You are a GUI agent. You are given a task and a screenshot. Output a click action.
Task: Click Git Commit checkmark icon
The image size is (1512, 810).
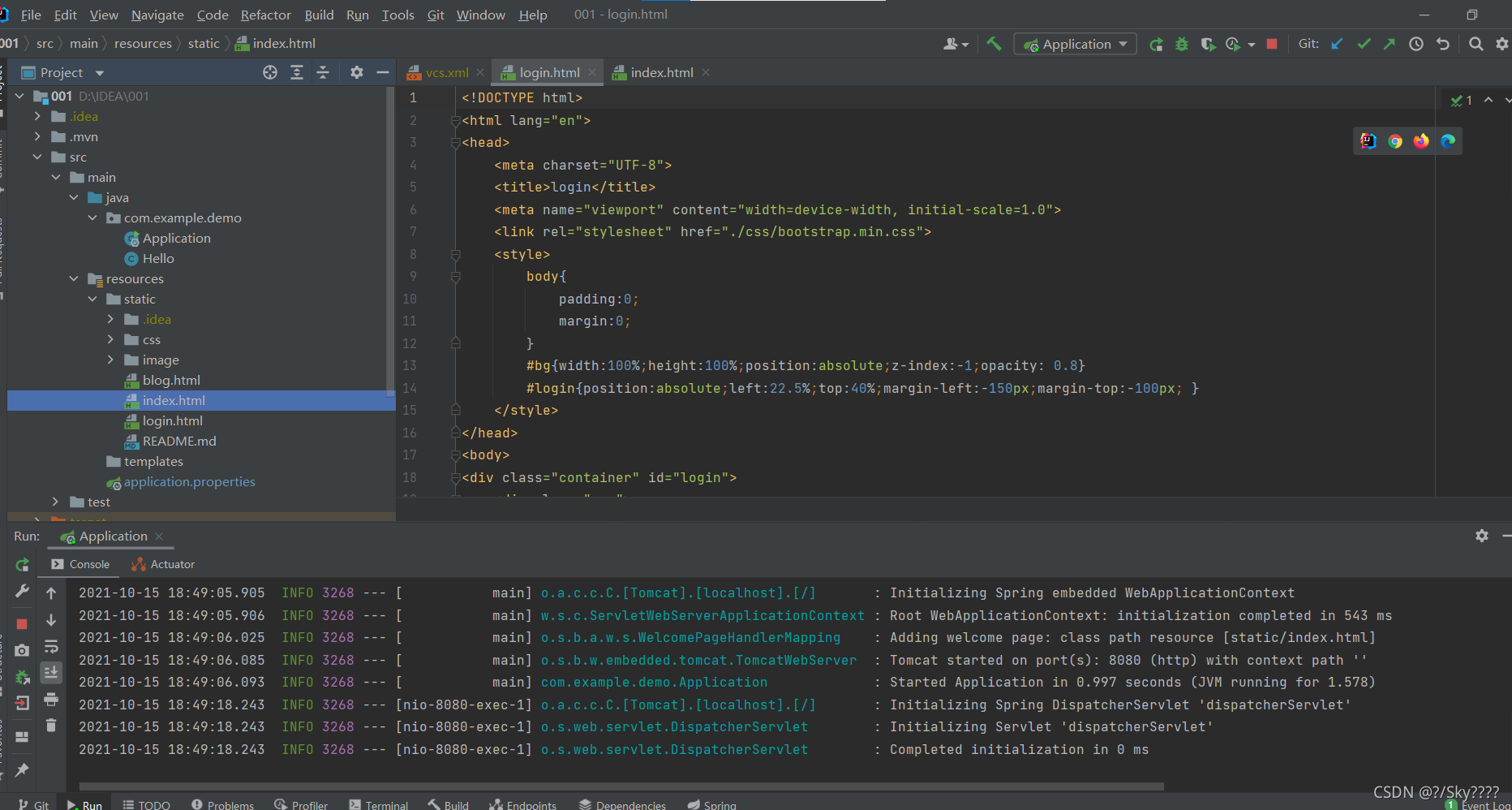(x=1364, y=44)
